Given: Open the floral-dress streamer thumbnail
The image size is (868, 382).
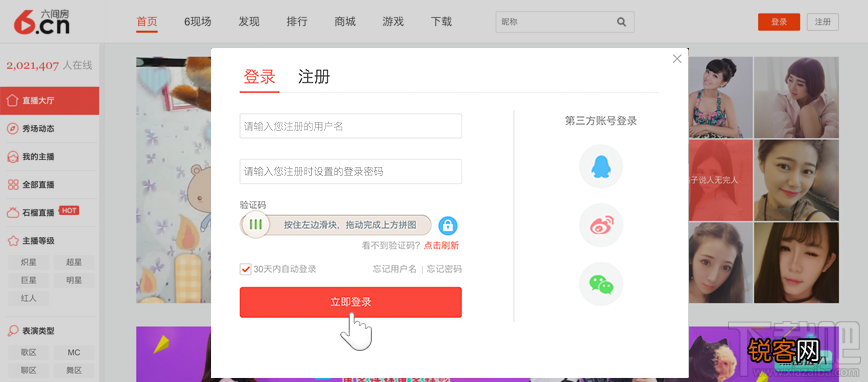Looking at the screenshot, I should [720, 97].
